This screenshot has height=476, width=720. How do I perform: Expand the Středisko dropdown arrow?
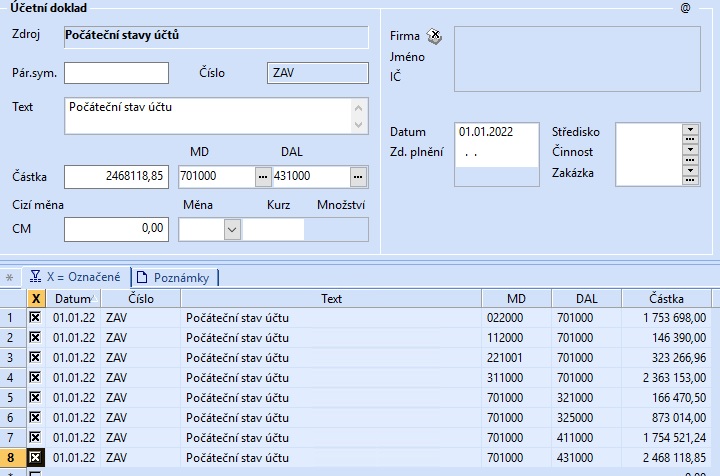click(x=689, y=127)
